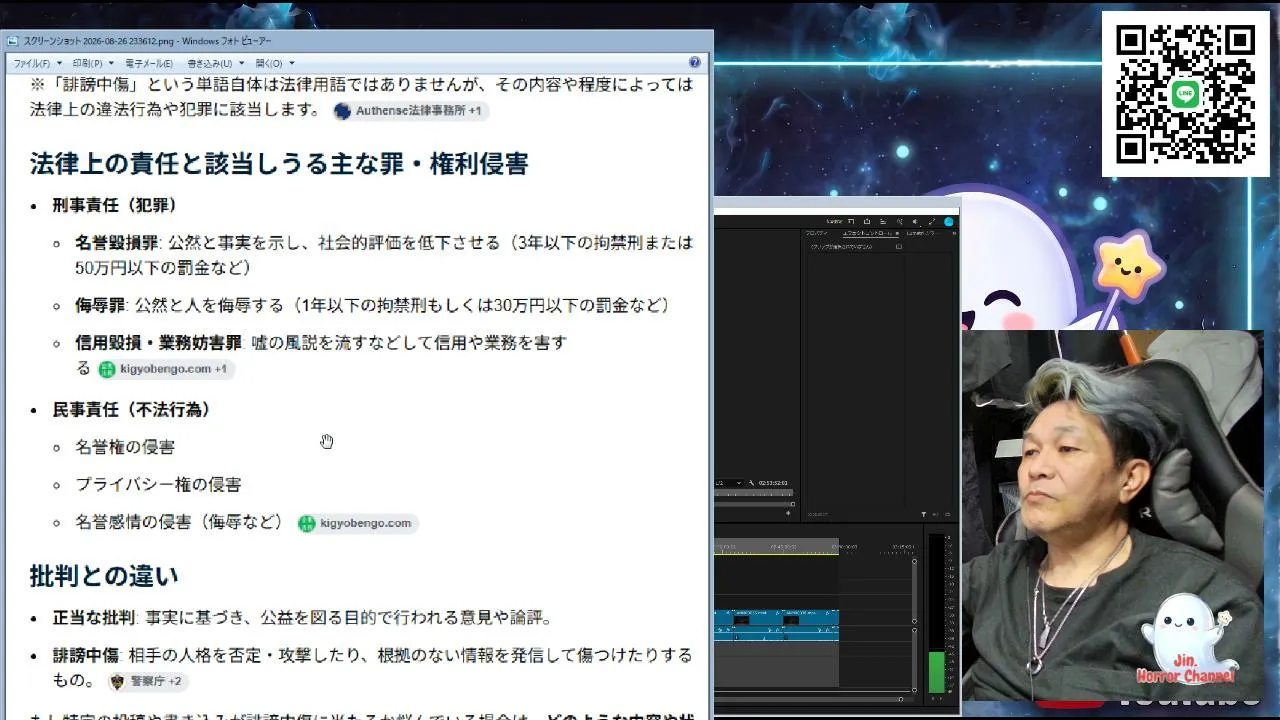Click the kigyobengo.com +1 source chip
The height and width of the screenshot is (720, 1280).
(165, 369)
